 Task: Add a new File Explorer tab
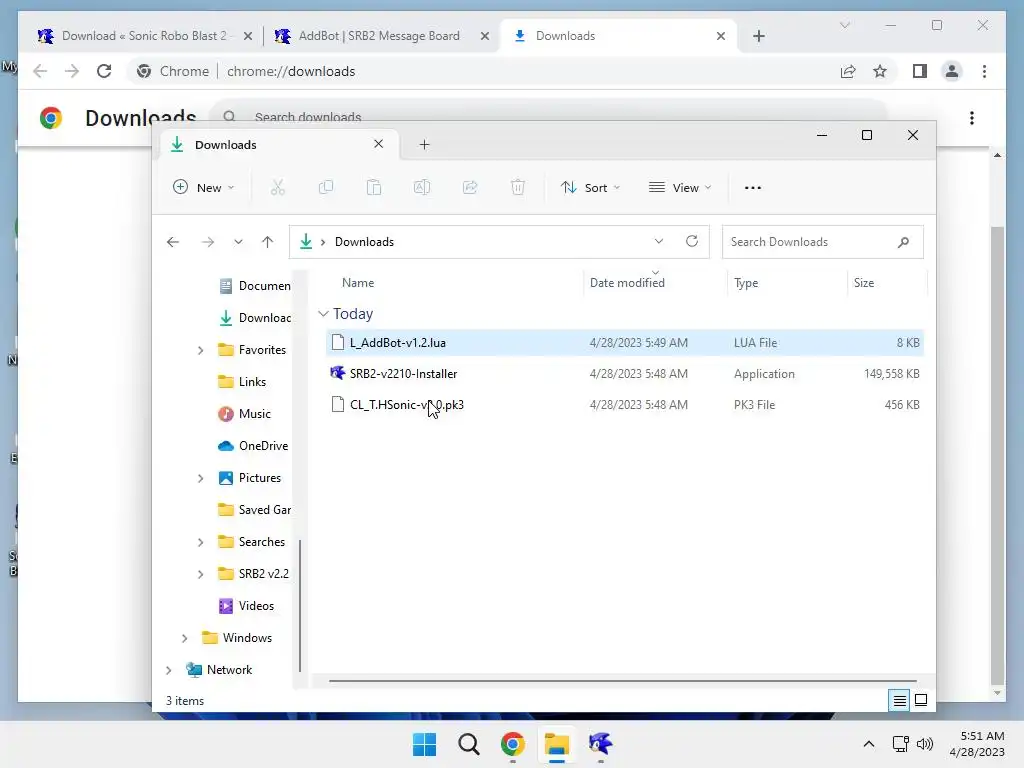click(x=424, y=145)
